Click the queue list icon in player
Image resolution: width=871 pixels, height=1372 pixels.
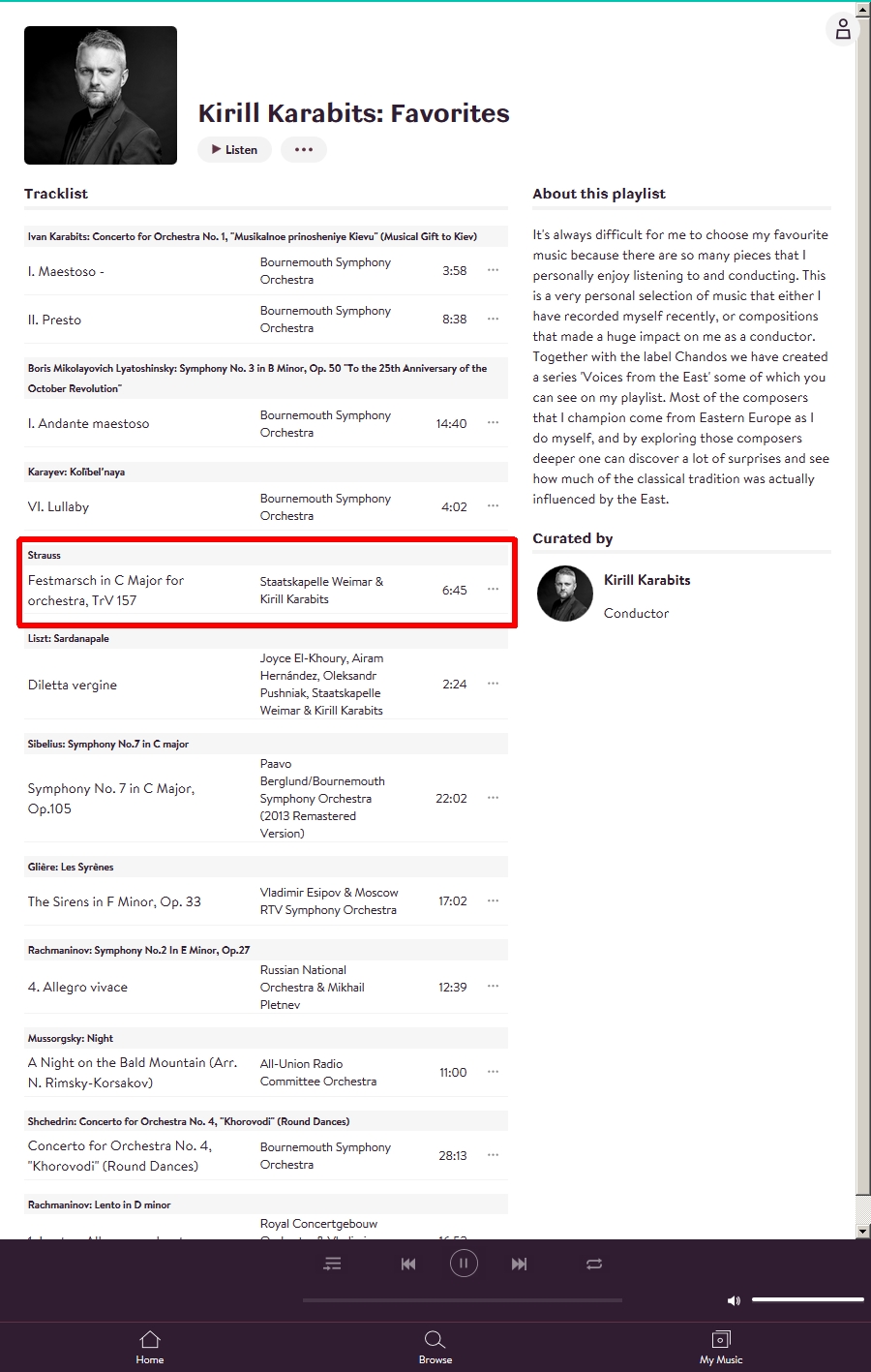[x=332, y=1264]
